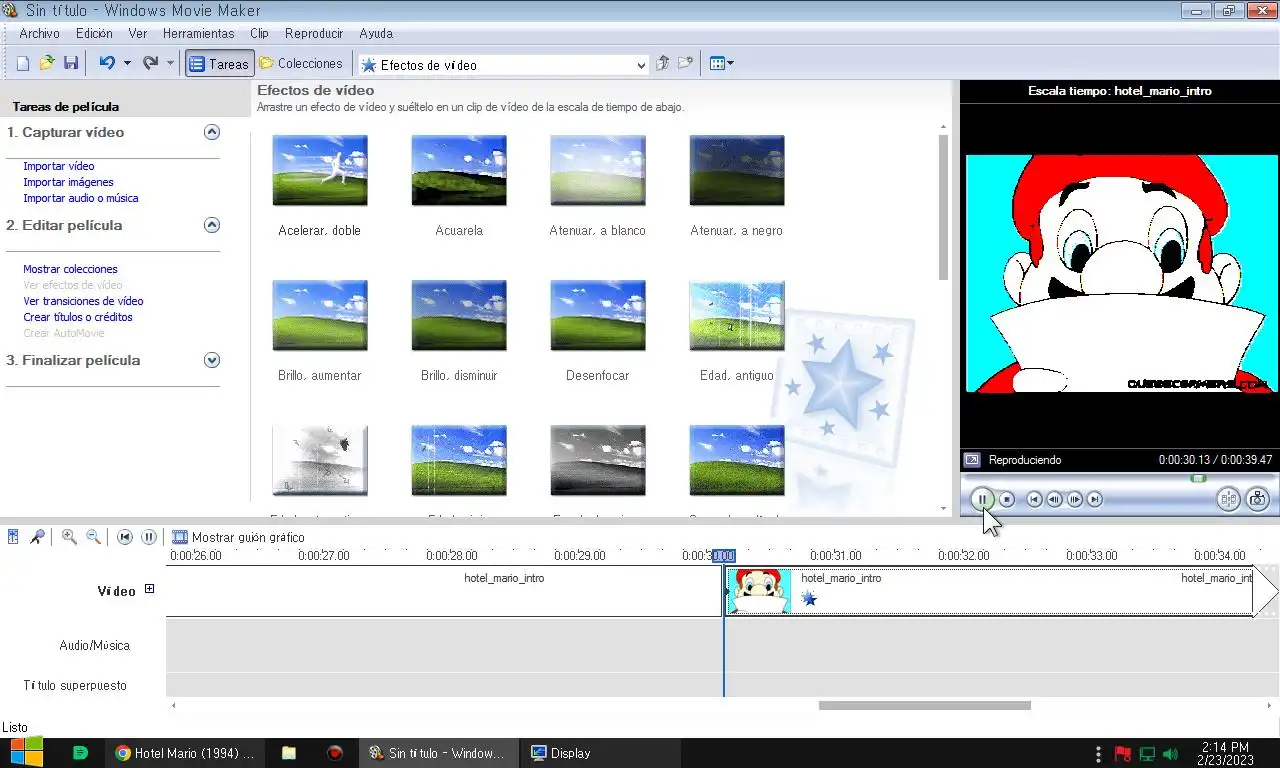1280x768 pixels.
Task: Click the preview monitor seek bar handle
Action: coord(1198,478)
